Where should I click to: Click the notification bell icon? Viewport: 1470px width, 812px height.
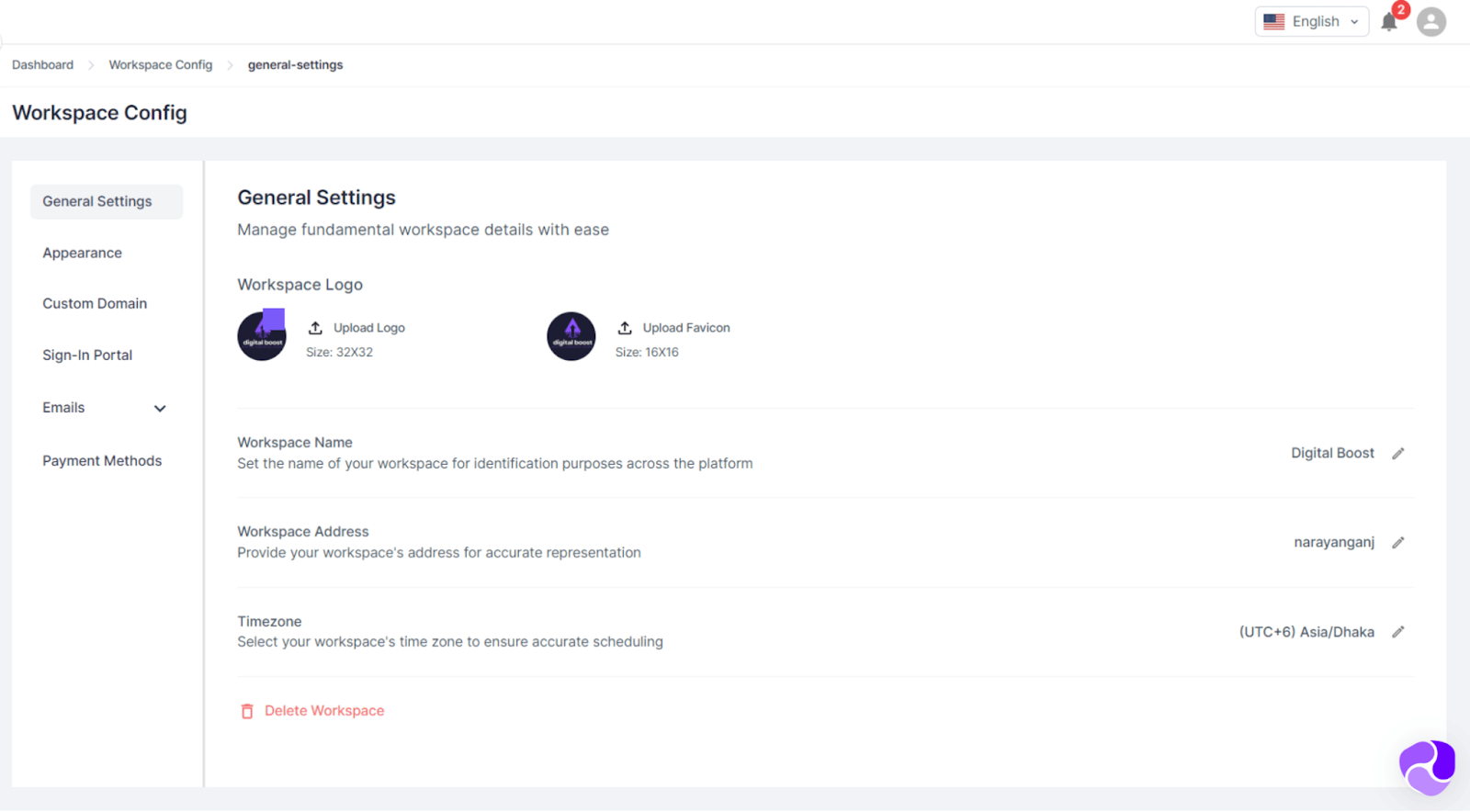(1388, 22)
